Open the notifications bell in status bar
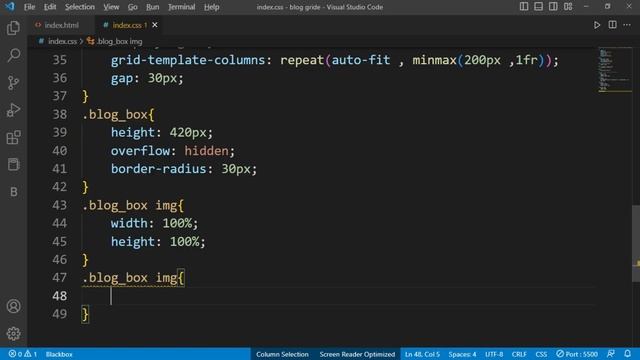The height and width of the screenshot is (360, 640). tap(627, 354)
